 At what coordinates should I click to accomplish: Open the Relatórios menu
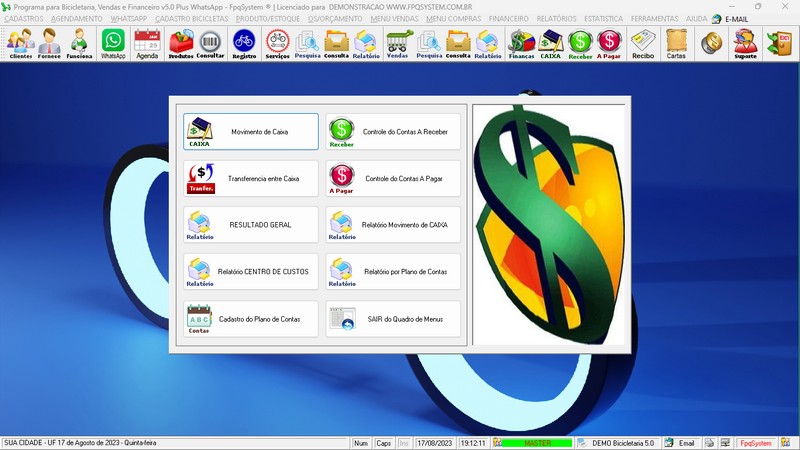(558, 18)
